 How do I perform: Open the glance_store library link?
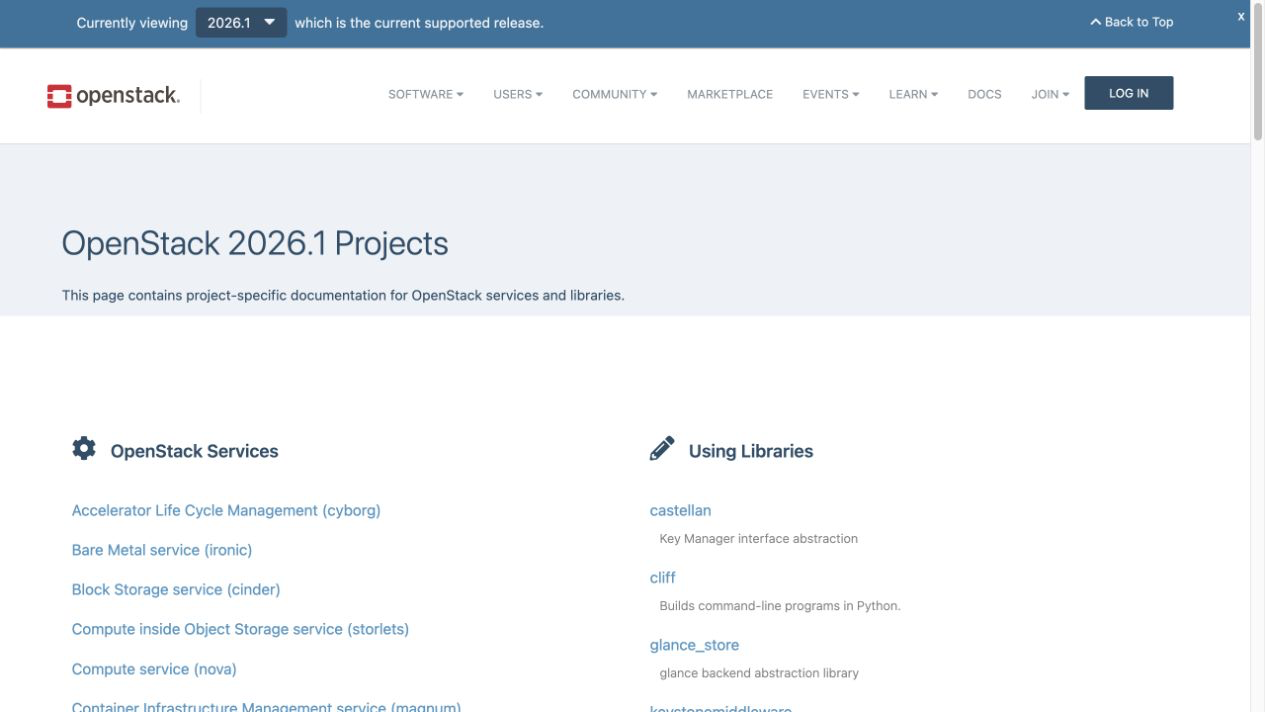point(694,645)
